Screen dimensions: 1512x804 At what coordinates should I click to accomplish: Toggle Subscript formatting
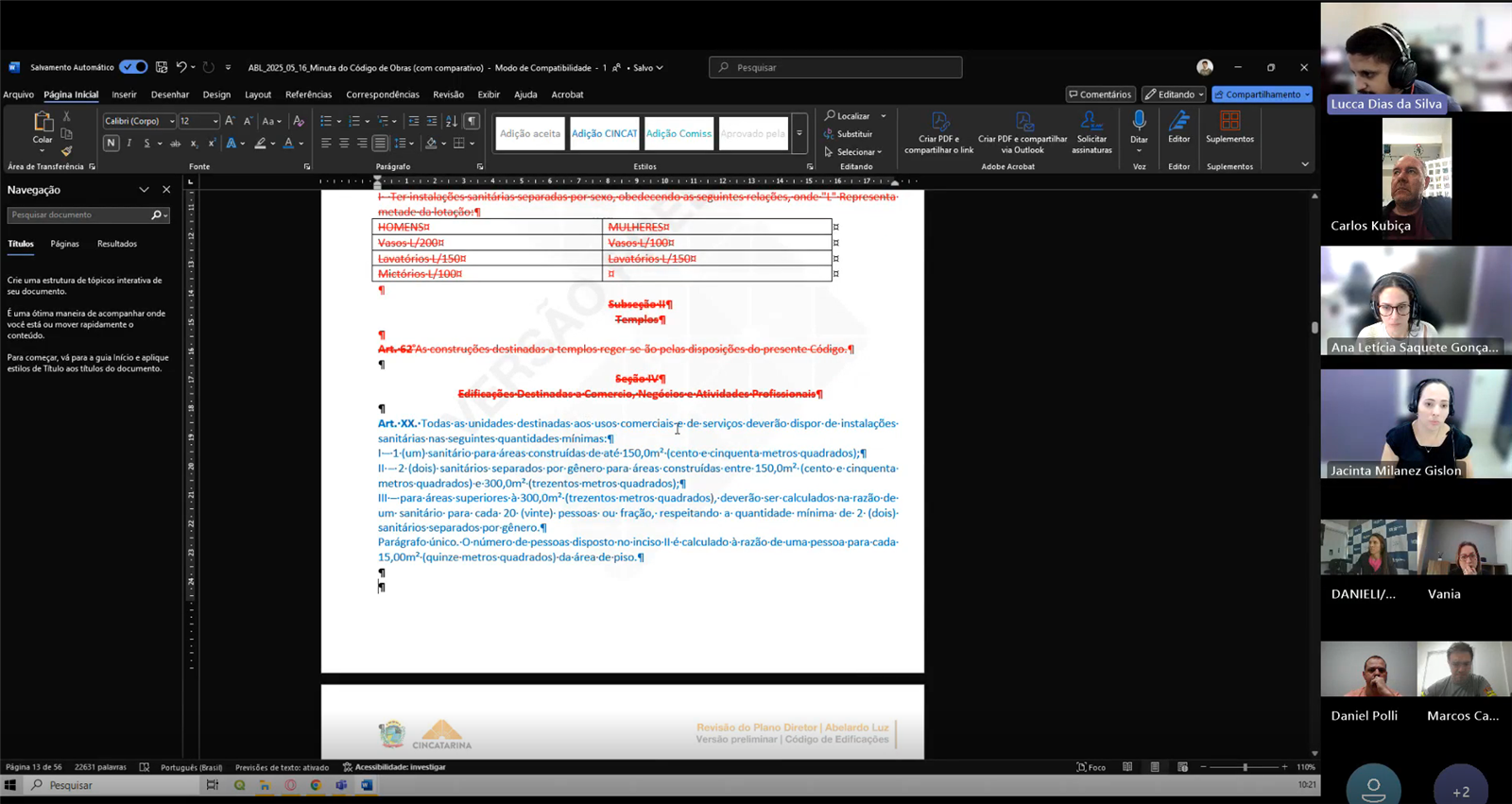point(194,144)
